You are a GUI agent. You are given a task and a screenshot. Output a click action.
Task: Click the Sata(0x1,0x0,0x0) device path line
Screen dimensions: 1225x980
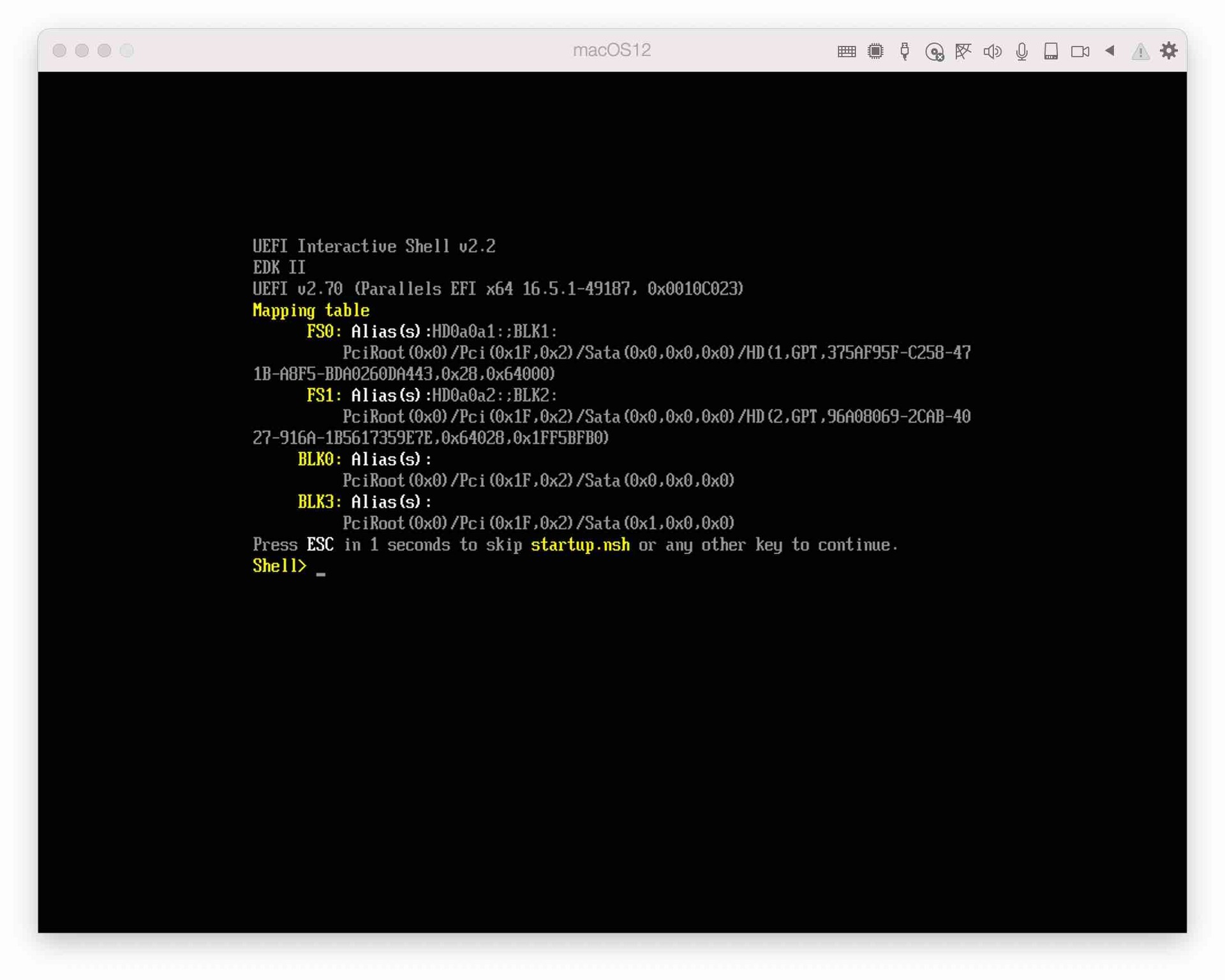click(x=538, y=523)
